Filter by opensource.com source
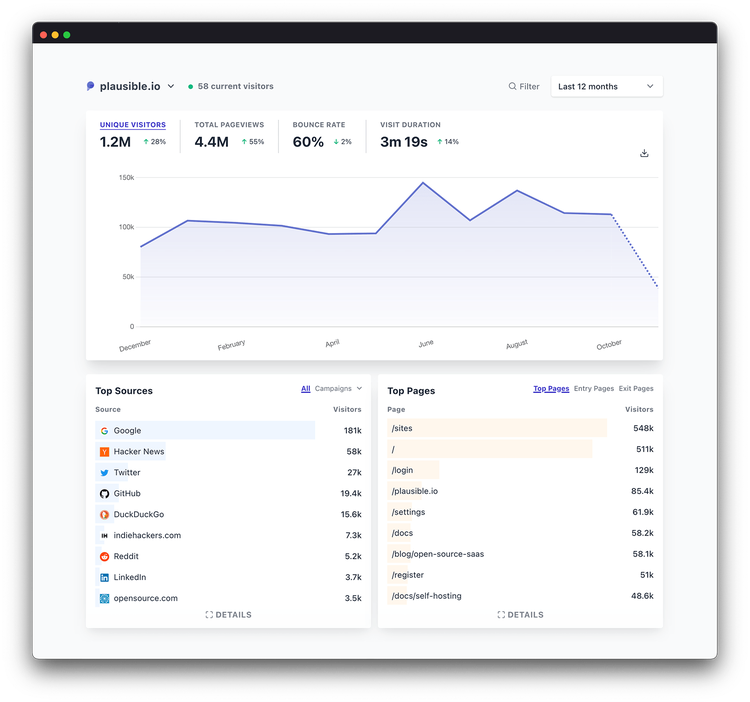The image size is (750, 702). tap(145, 598)
